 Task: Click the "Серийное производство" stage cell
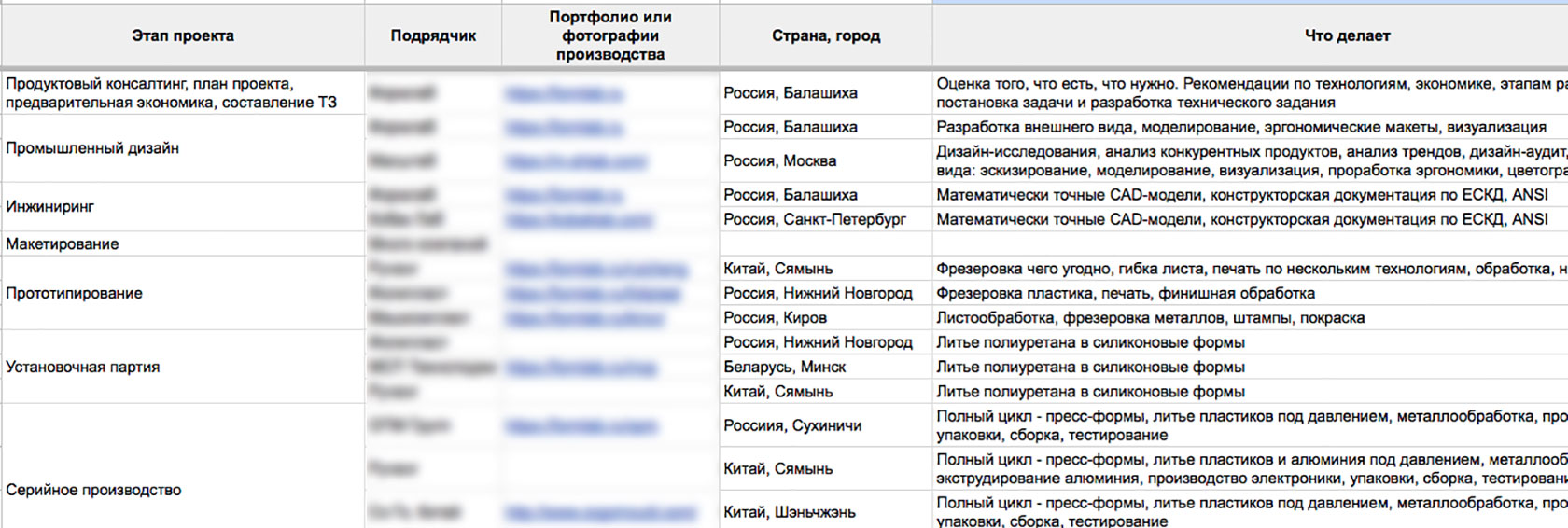(x=93, y=490)
